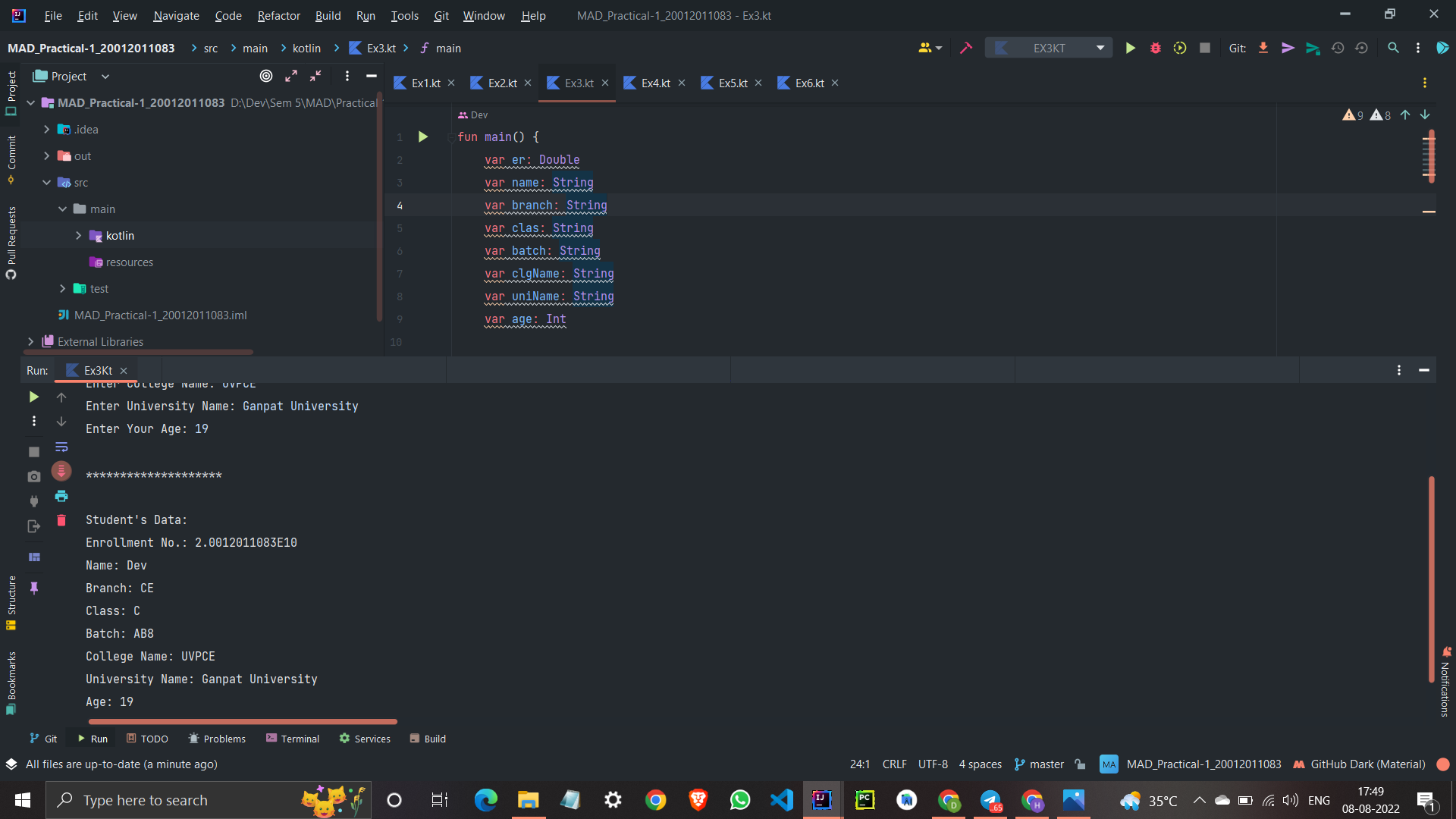
Task: Click the exit icon in the Run panel
Action: point(33,526)
